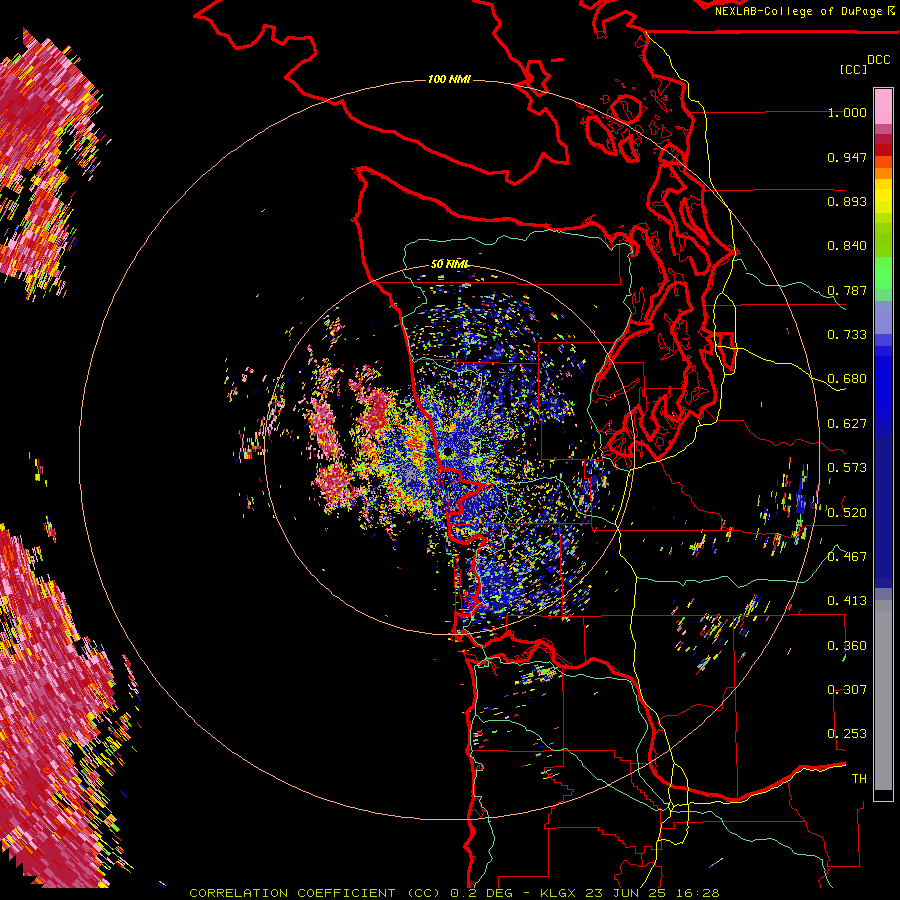Click the 100 NMI range ring label
The width and height of the screenshot is (900, 900).
point(449,79)
